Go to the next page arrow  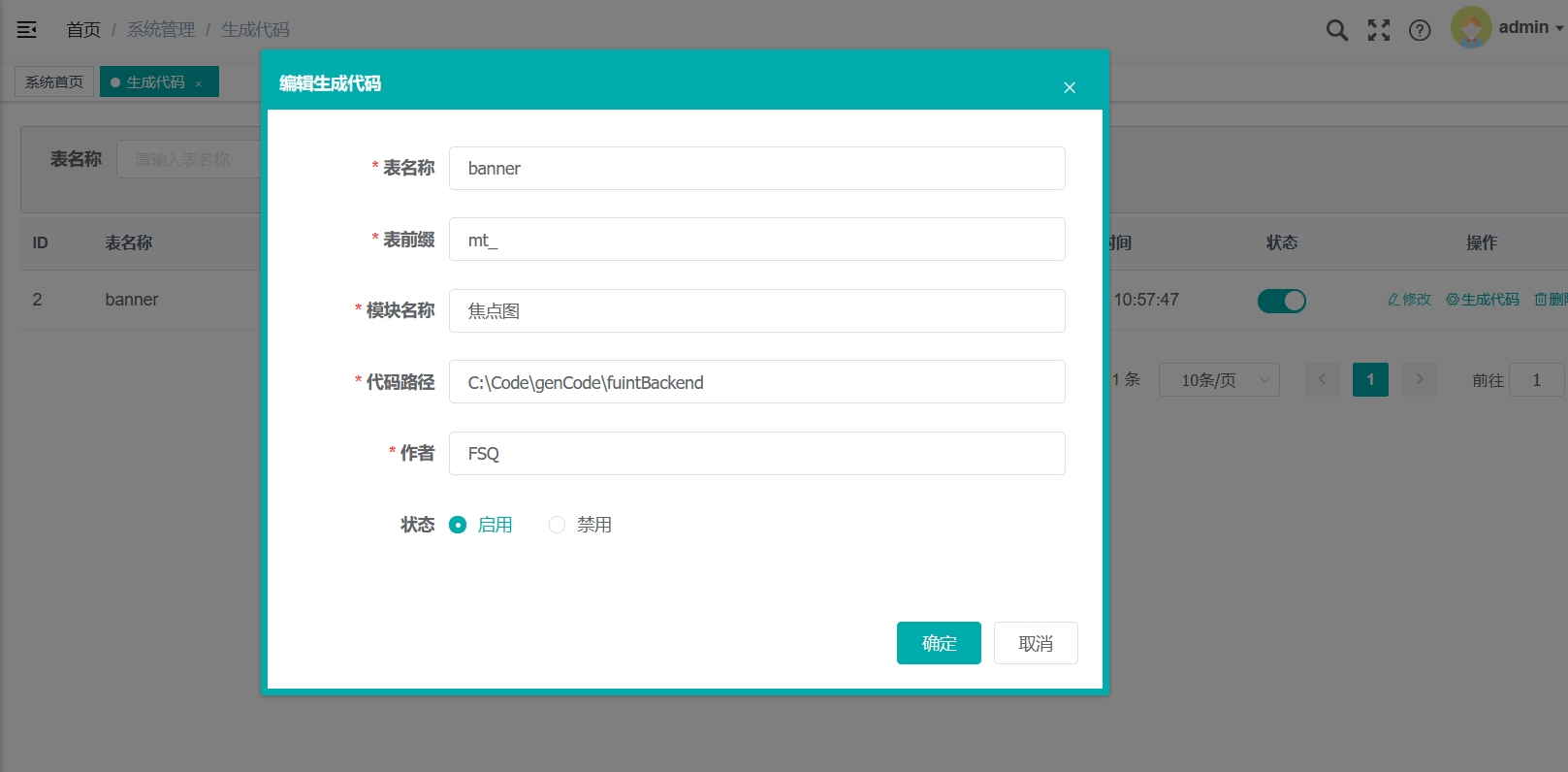(1420, 380)
